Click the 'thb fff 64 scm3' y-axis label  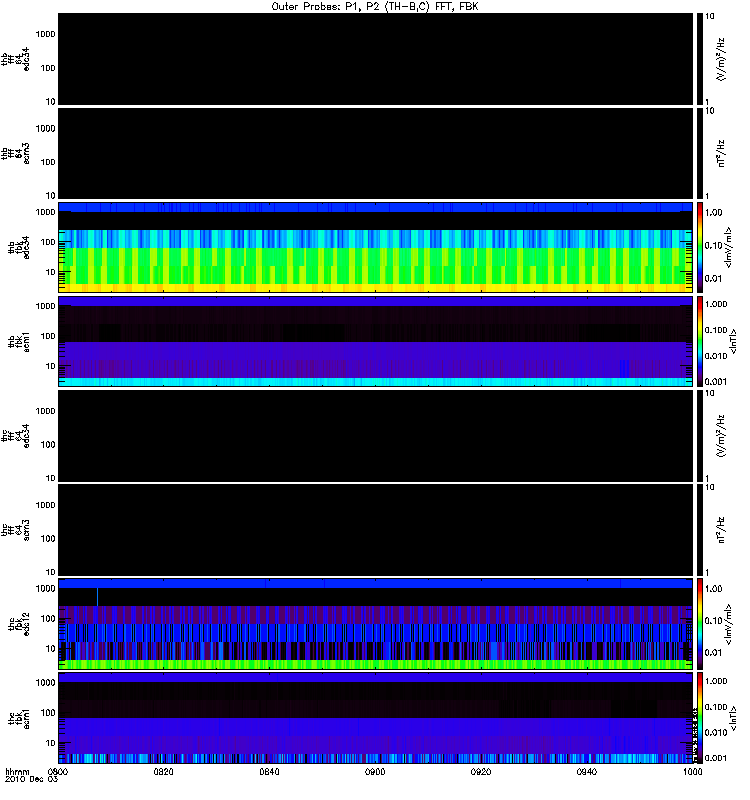pos(15,154)
